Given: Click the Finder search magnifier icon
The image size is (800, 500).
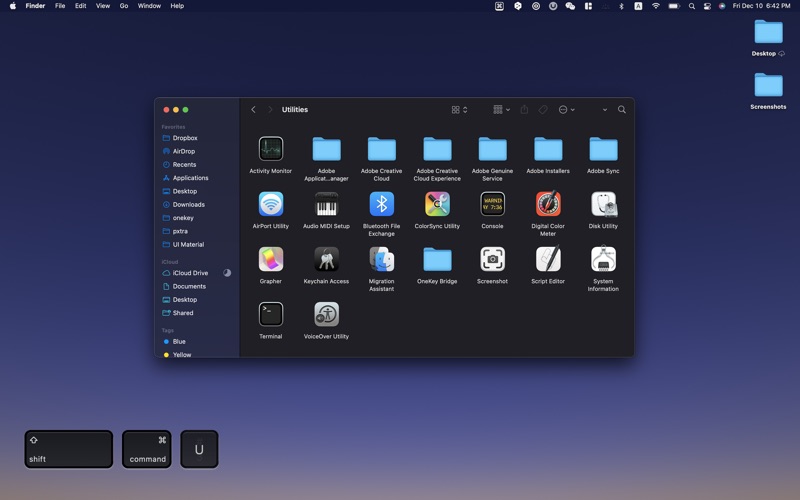Looking at the screenshot, I should click(x=622, y=110).
